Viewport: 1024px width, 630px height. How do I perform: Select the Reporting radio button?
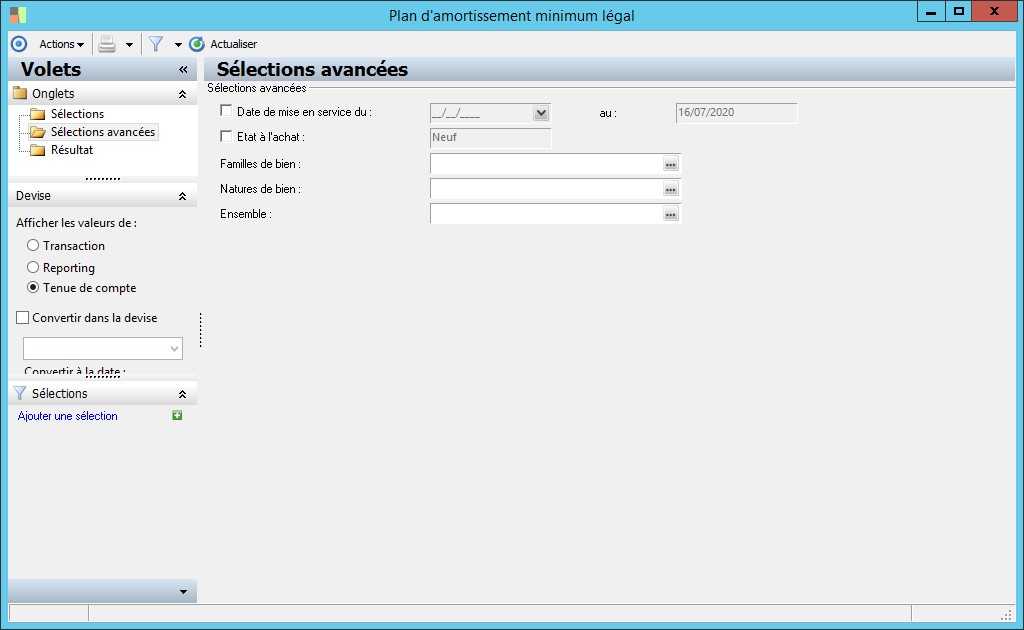click(33, 267)
